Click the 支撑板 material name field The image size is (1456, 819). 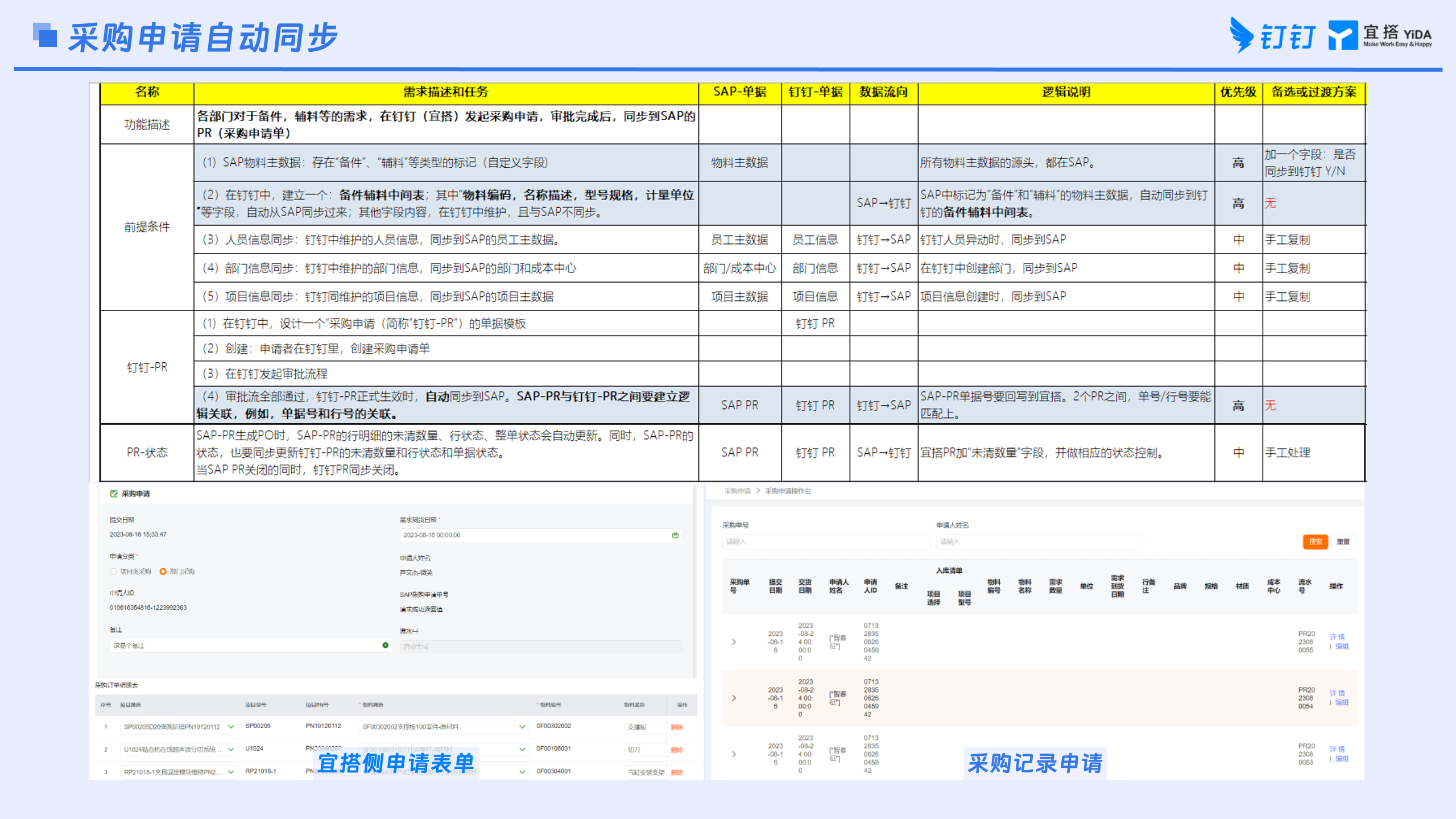pos(644,727)
